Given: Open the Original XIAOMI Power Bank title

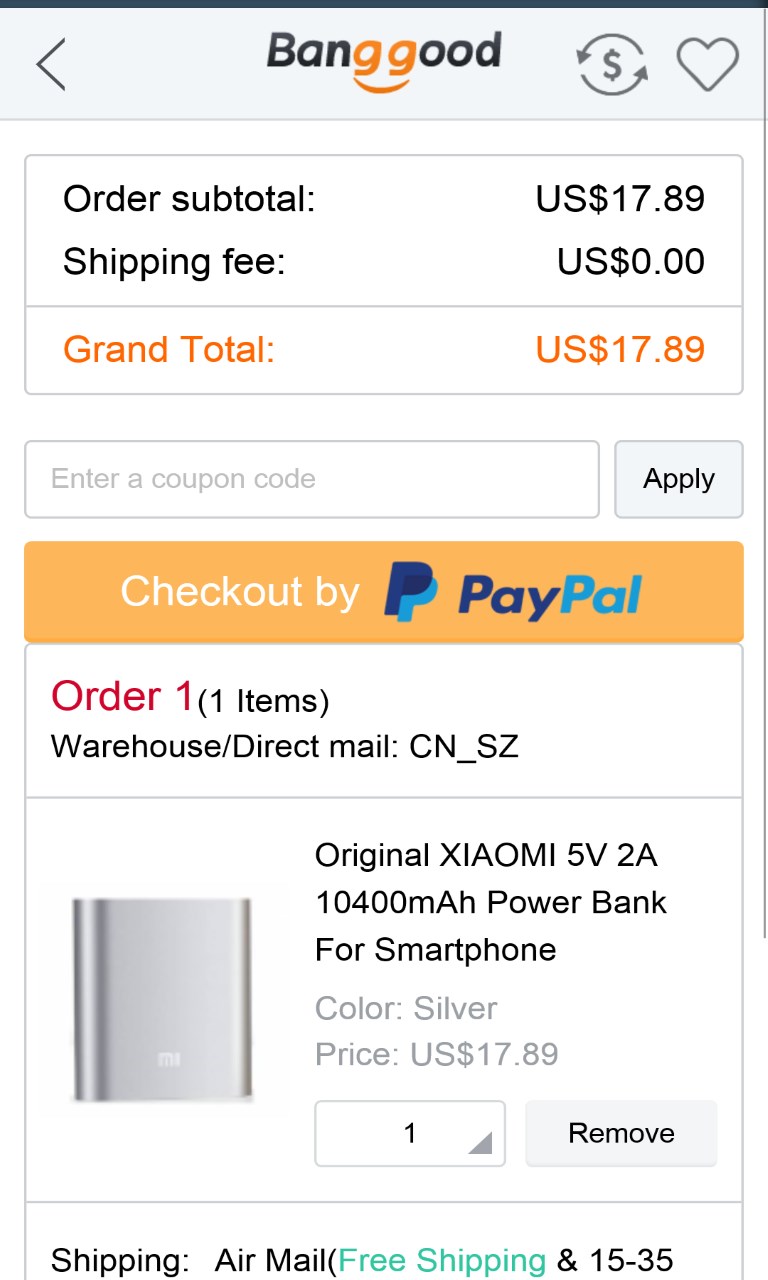Looking at the screenshot, I should point(490,902).
